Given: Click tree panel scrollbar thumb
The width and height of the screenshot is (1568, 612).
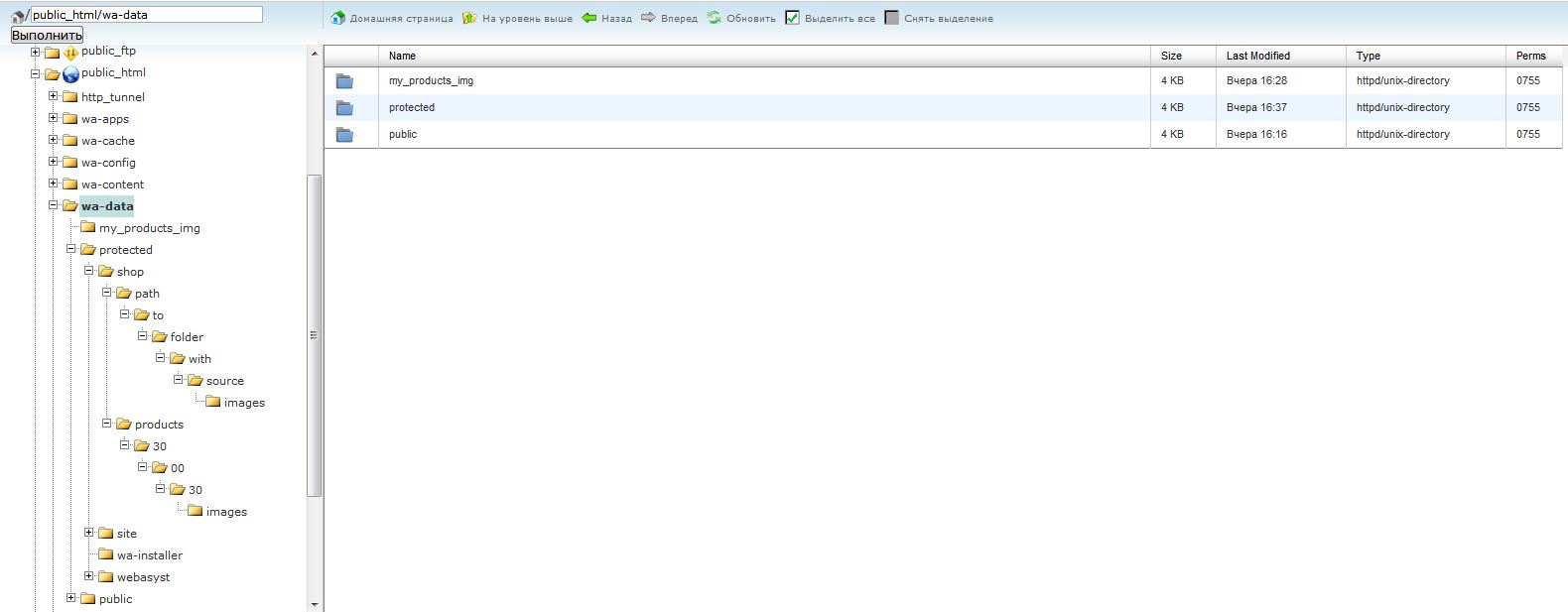Looking at the screenshot, I should 315,335.
